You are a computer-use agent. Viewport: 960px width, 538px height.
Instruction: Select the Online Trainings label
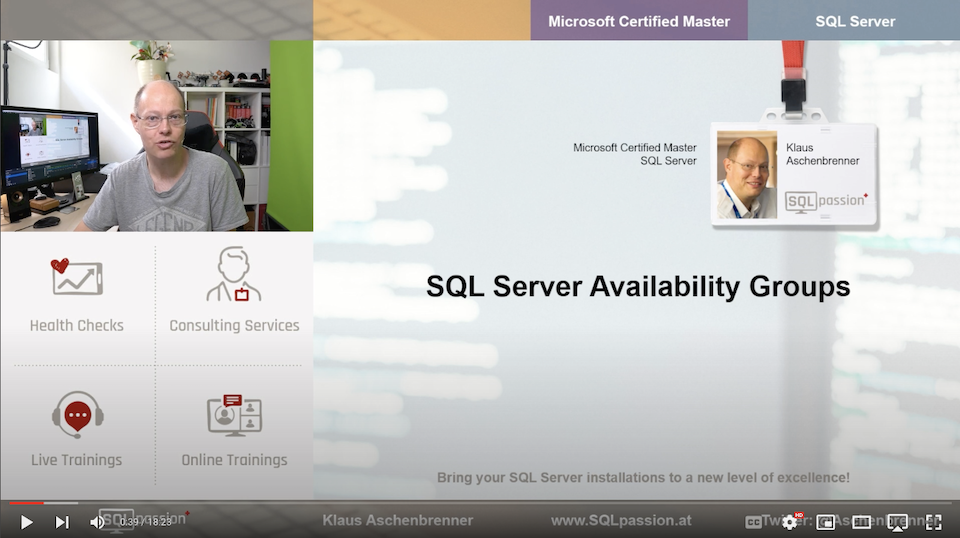coord(234,460)
